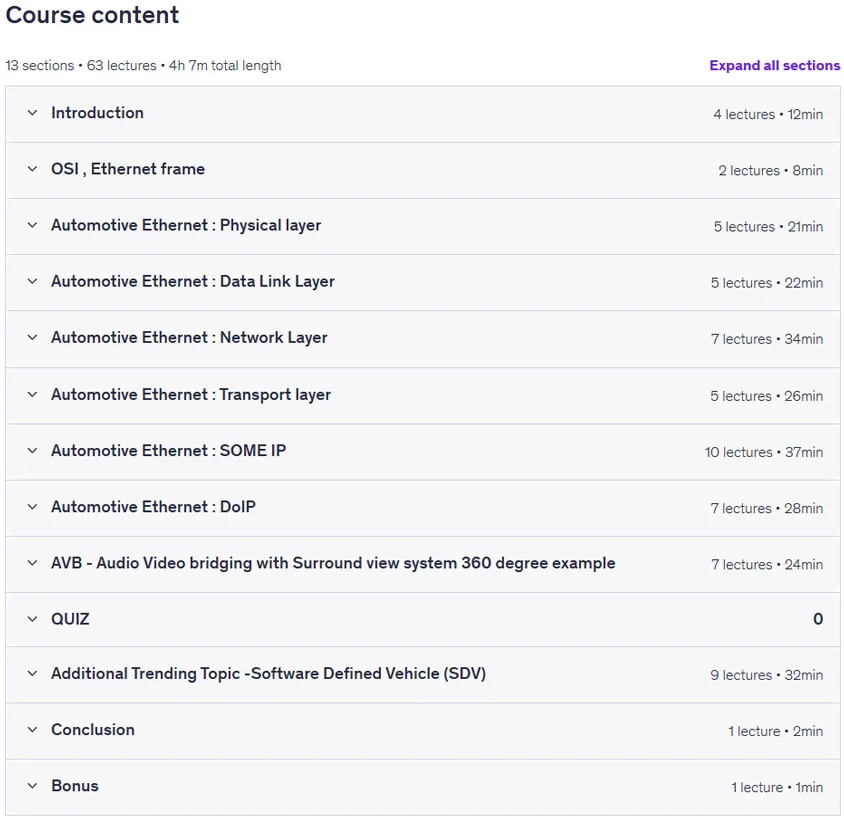
Task: Expand the OSI, Ethernet frame chevron
Action: [x=32, y=168]
